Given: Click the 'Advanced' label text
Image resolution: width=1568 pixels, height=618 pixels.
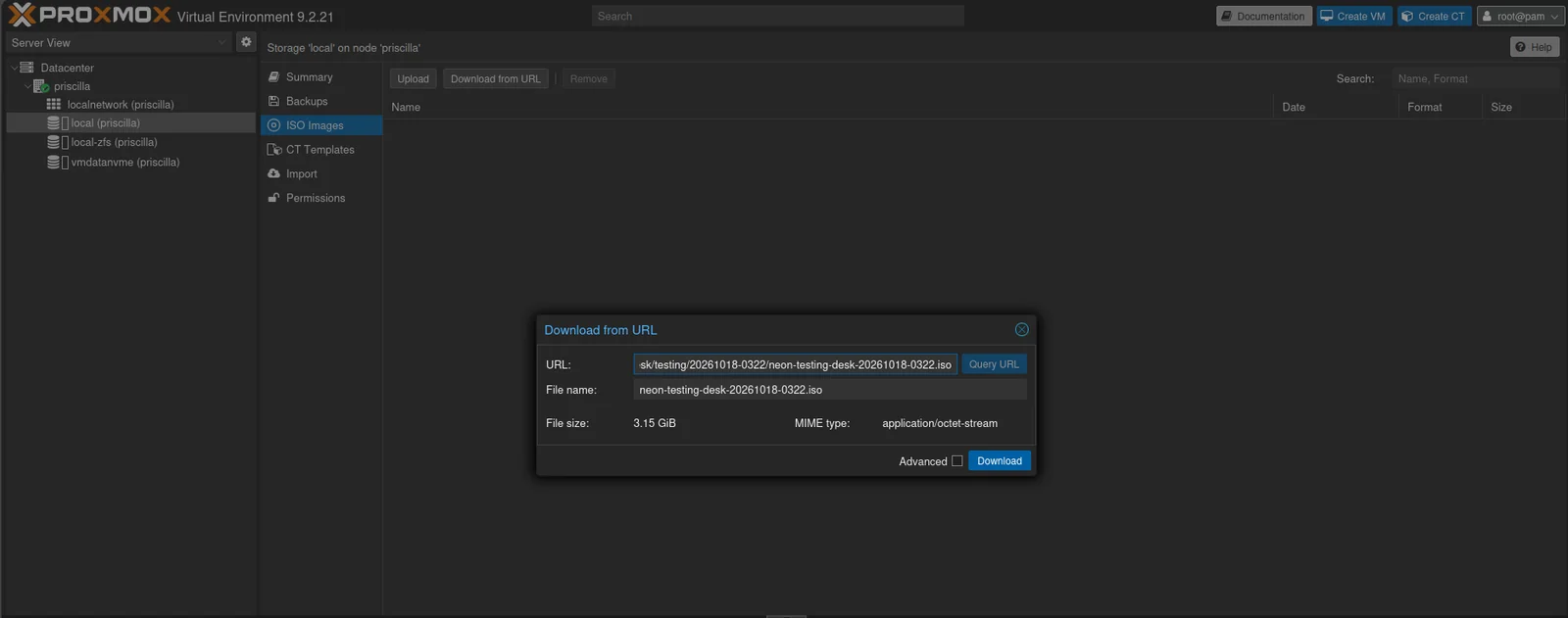Looking at the screenshot, I should coord(923,461).
